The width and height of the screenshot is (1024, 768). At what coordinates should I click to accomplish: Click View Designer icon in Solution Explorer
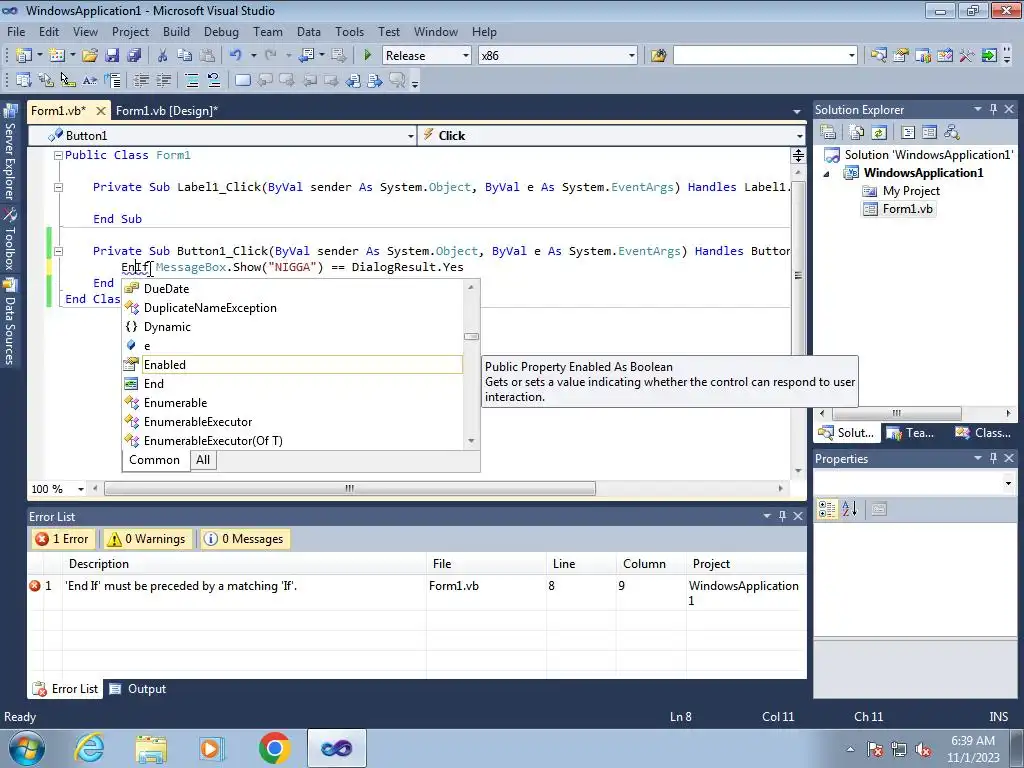click(x=929, y=133)
